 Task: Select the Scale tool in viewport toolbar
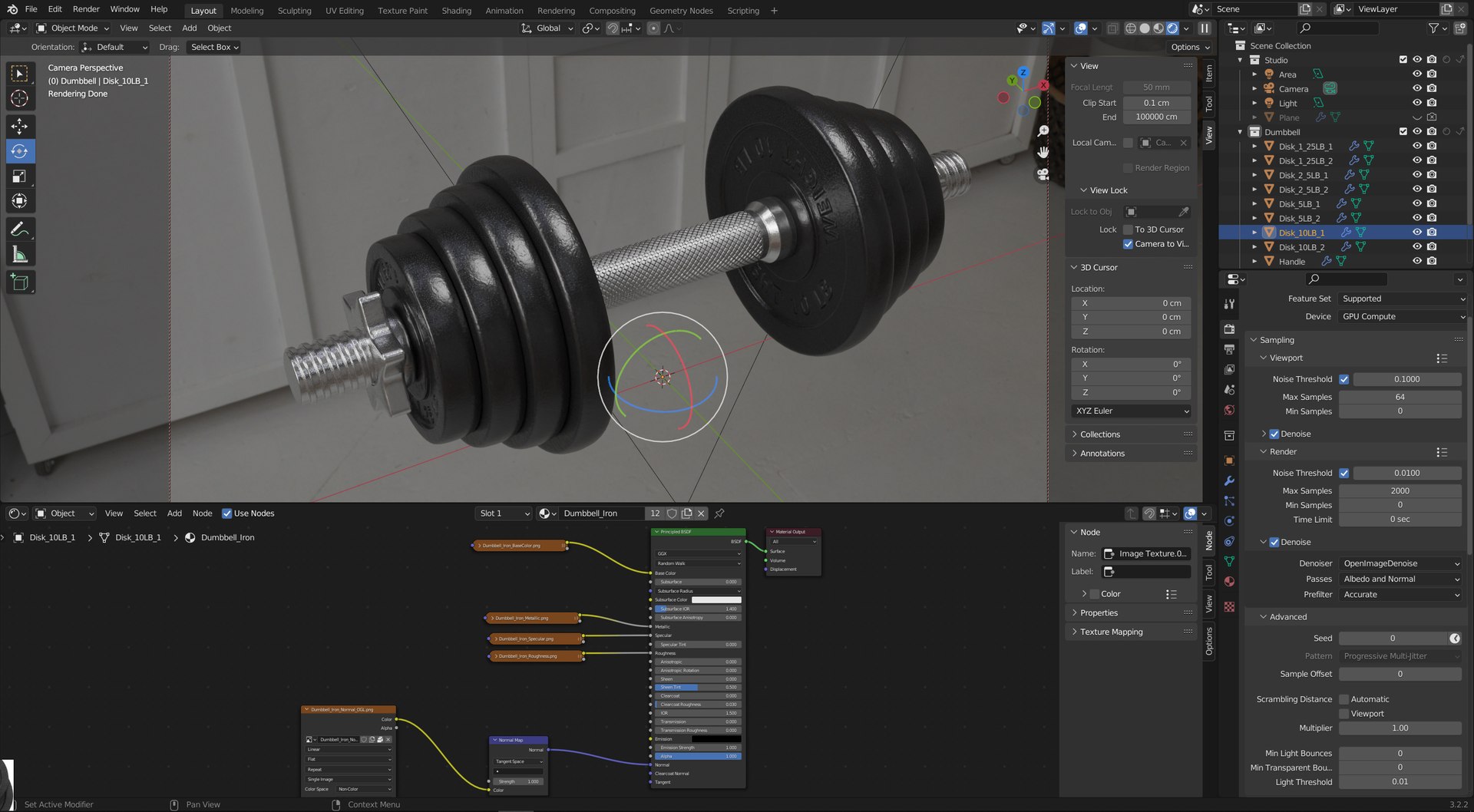[x=20, y=177]
